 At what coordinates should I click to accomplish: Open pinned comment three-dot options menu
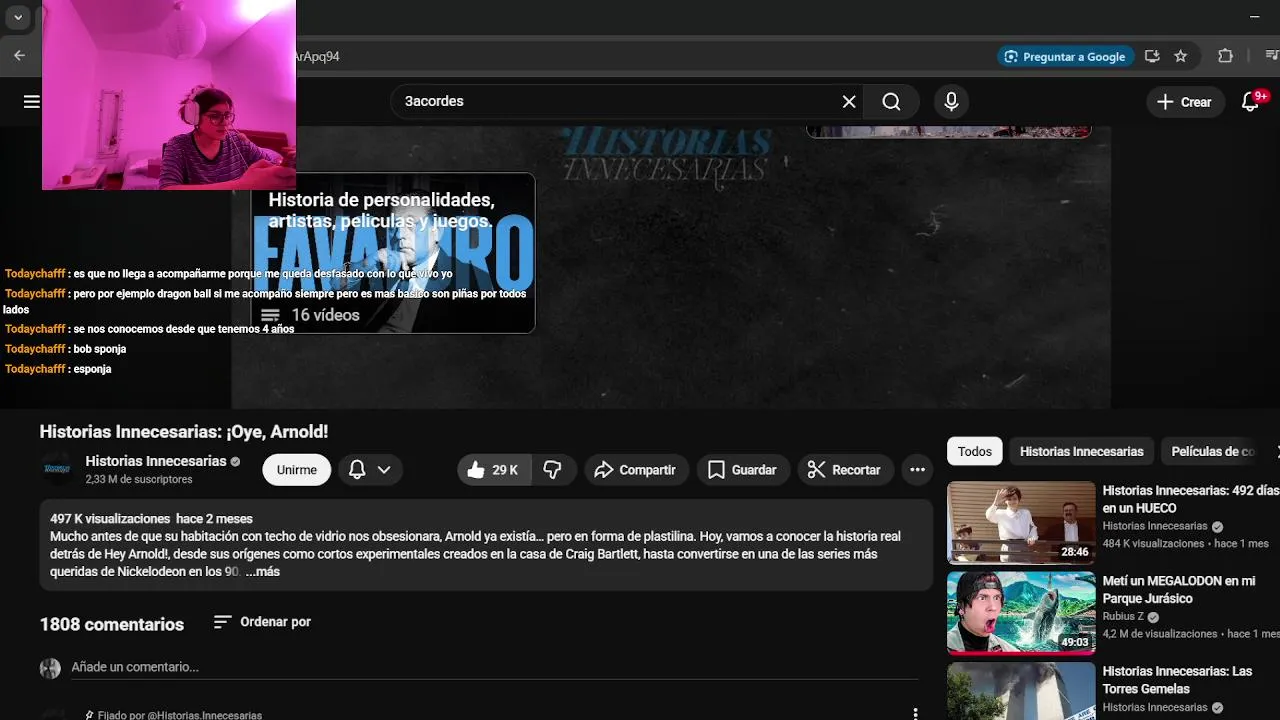[x=915, y=713]
